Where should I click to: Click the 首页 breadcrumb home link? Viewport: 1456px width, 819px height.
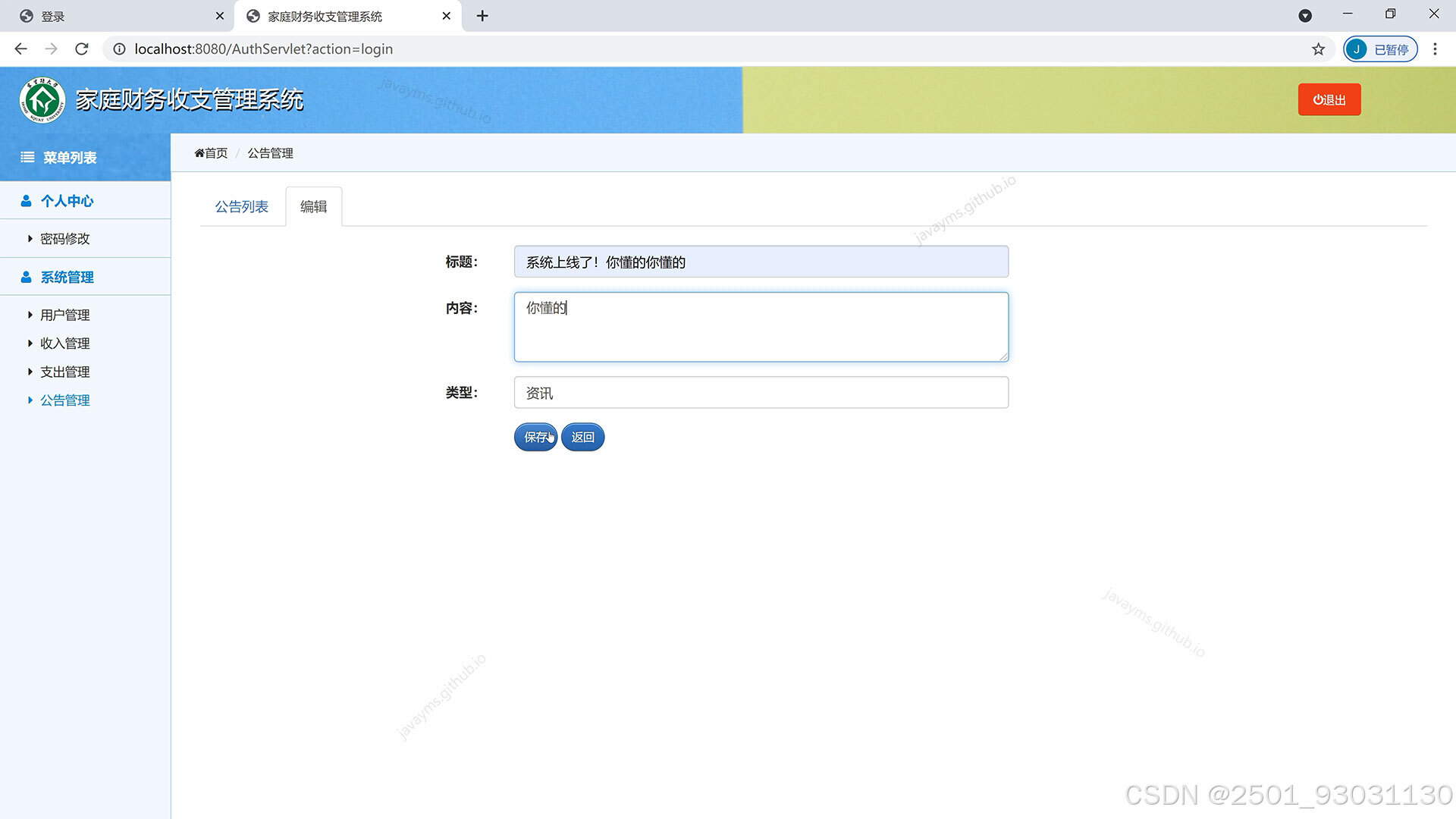click(x=211, y=153)
